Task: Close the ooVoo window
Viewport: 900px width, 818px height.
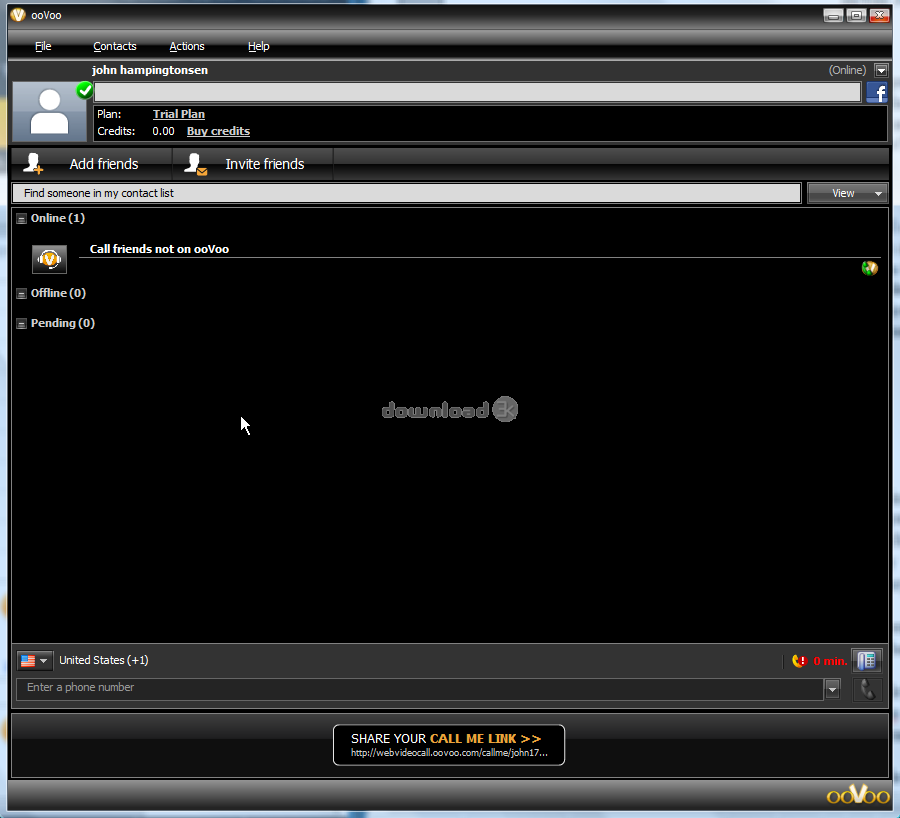Action: [x=879, y=15]
